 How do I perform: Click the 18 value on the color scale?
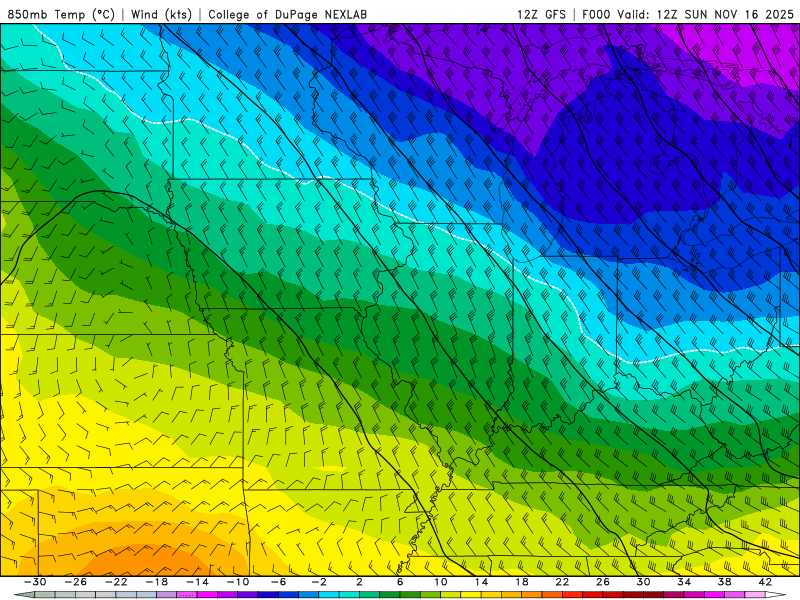click(x=521, y=582)
